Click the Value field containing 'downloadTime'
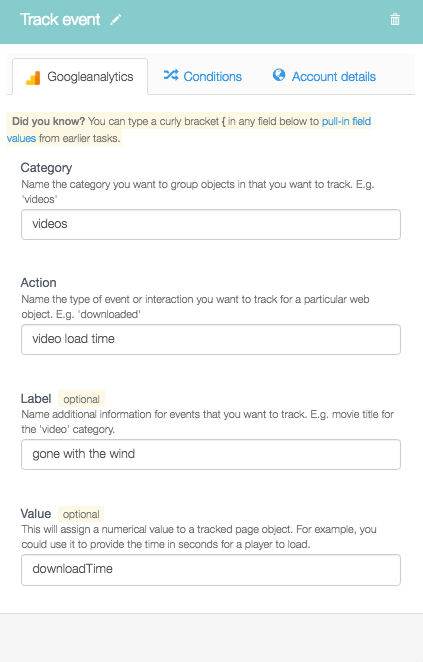 (211, 570)
